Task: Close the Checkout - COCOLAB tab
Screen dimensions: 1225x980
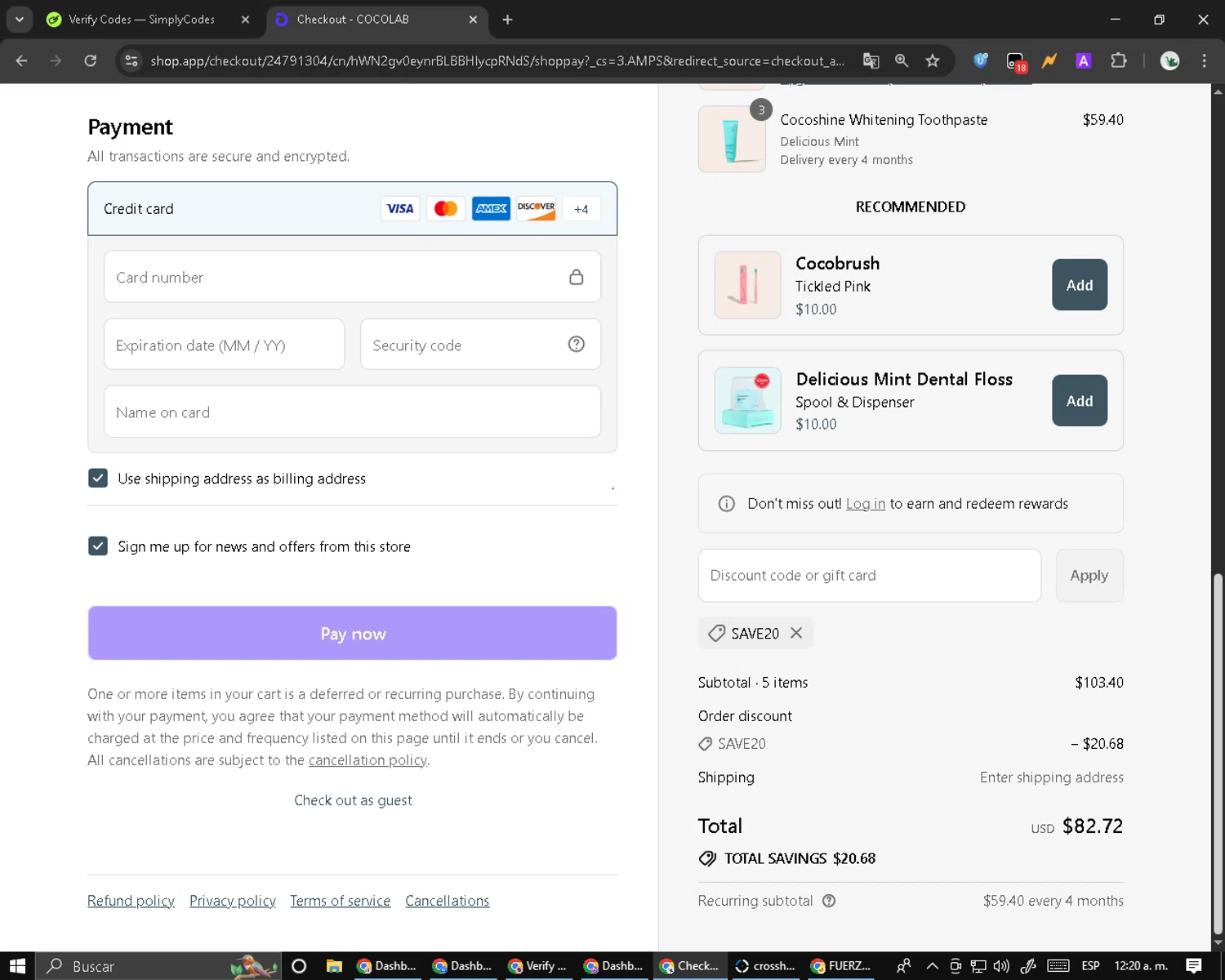Action: 473,20
